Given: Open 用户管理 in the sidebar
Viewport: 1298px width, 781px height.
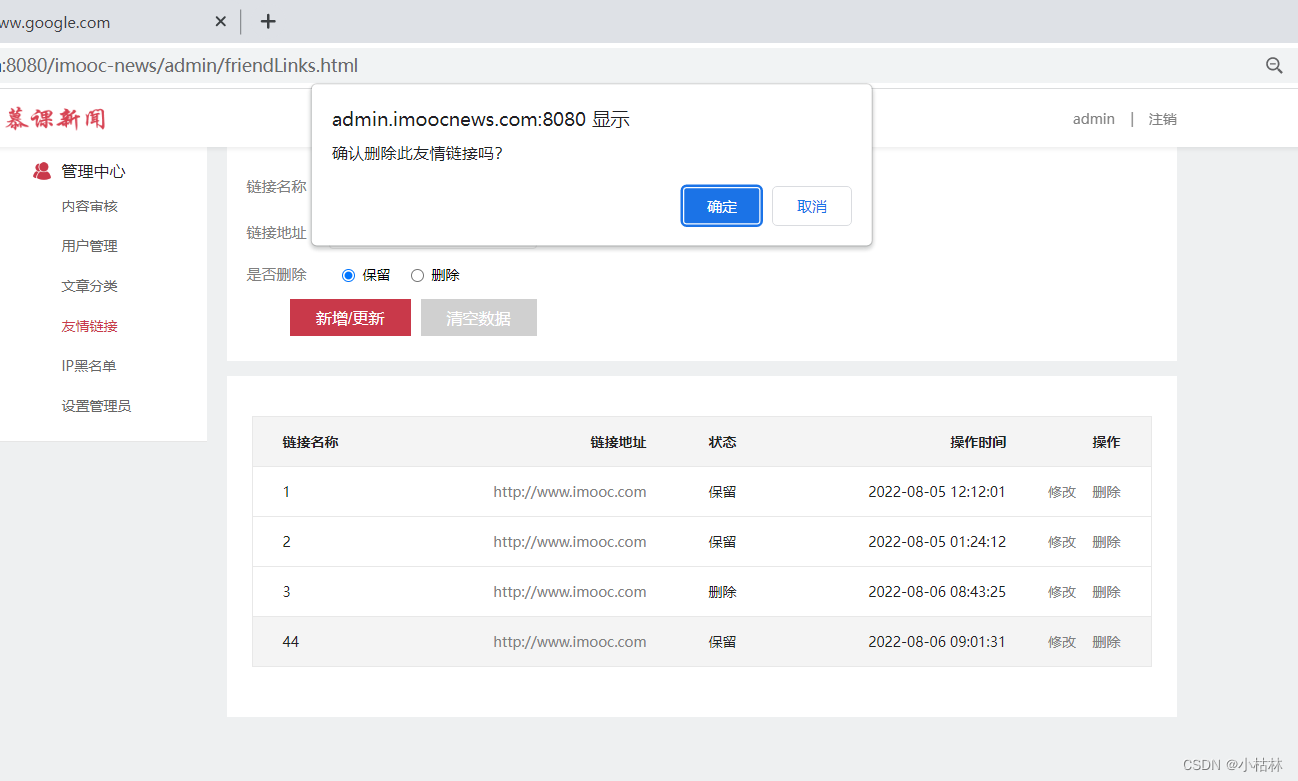Looking at the screenshot, I should [91, 245].
